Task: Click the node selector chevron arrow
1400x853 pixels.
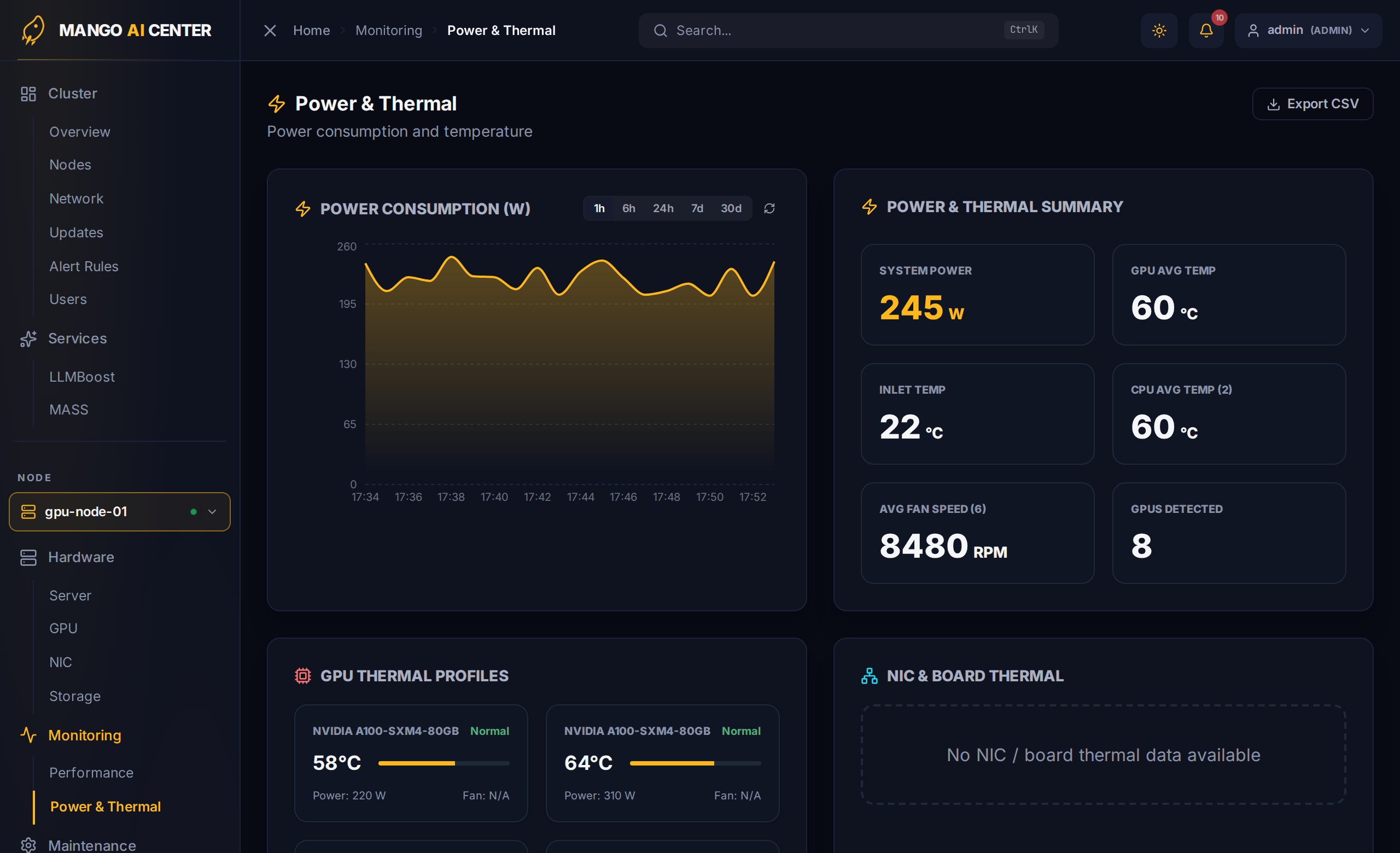Action: coord(212,512)
